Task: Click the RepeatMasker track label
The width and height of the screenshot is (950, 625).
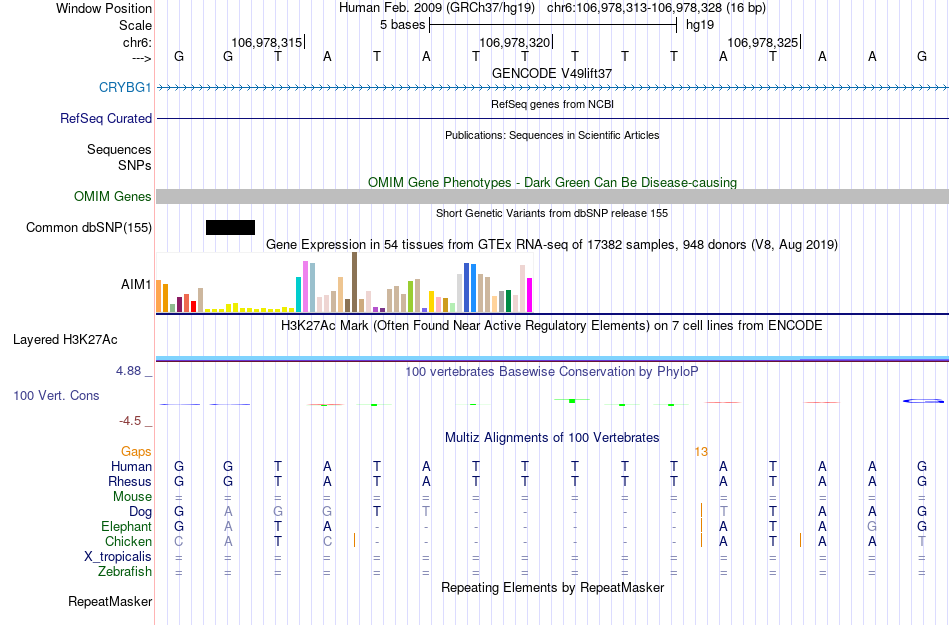Action: tap(110, 601)
